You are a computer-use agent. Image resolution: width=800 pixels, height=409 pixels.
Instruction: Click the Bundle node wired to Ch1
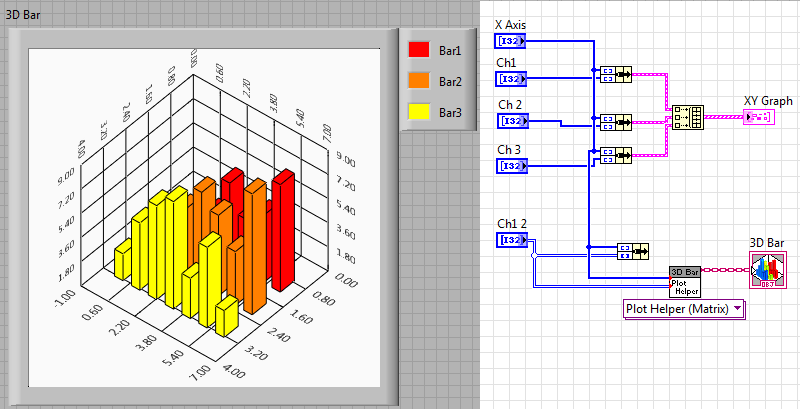tap(616, 74)
